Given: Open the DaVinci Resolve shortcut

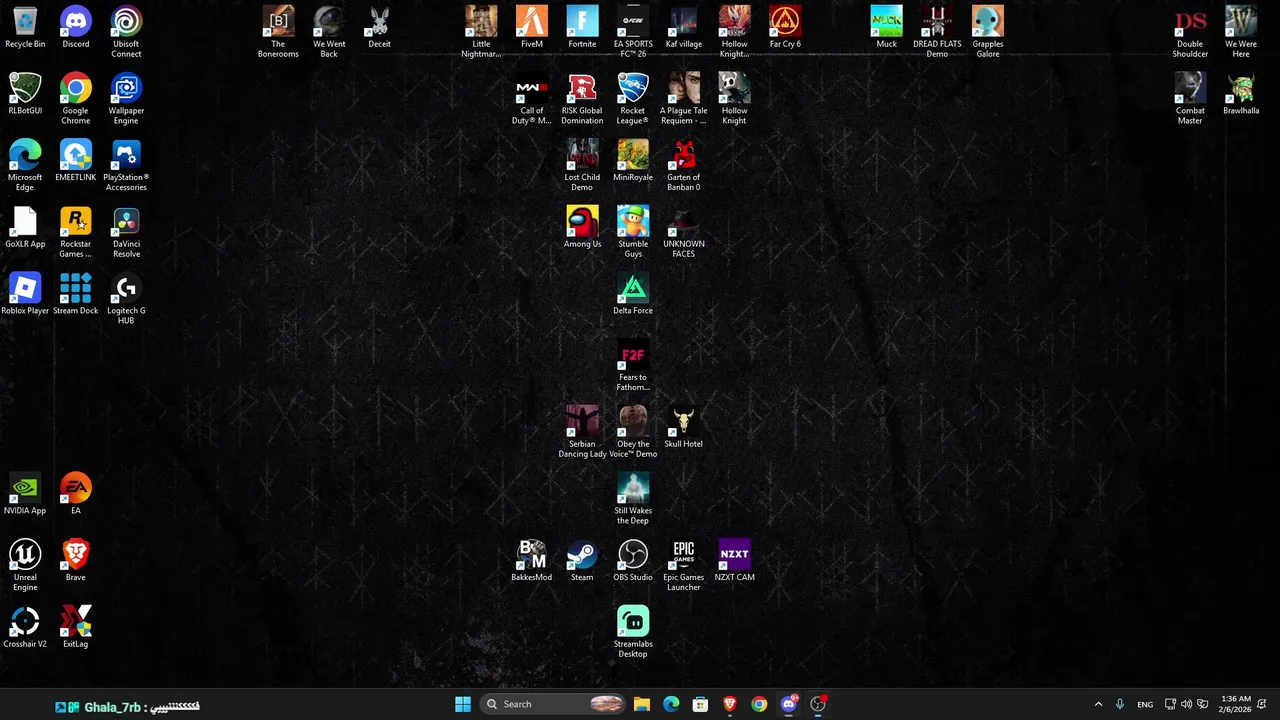Looking at the screenshot, I should click(126, 232).
